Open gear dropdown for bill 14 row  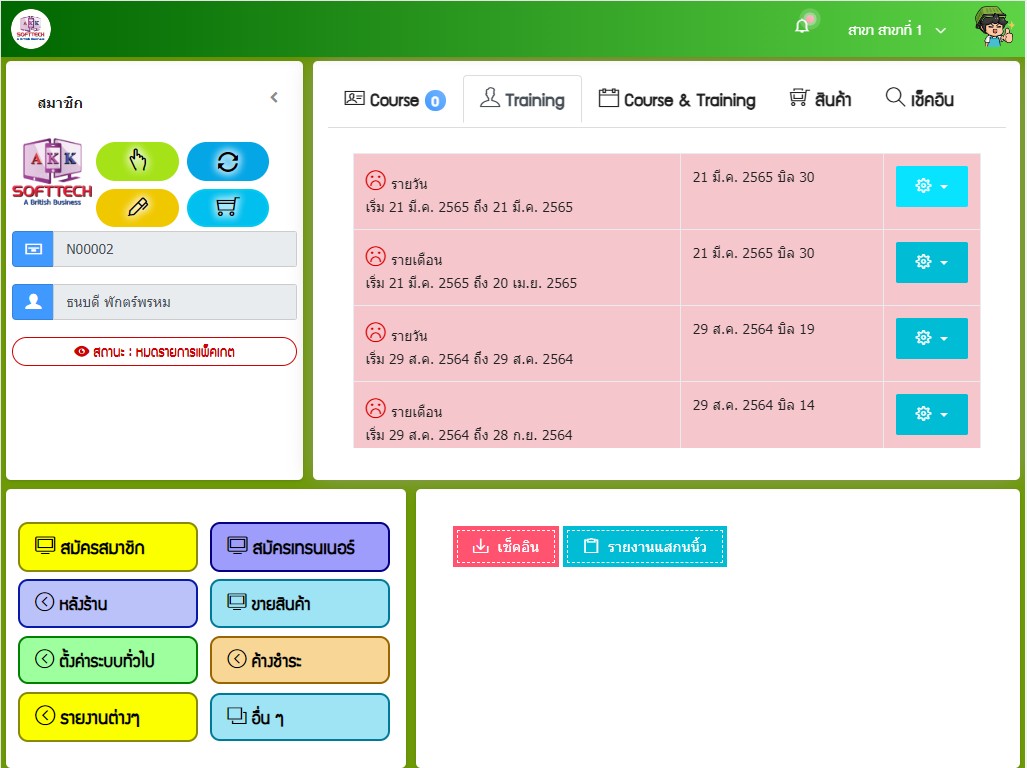(931, 414)
